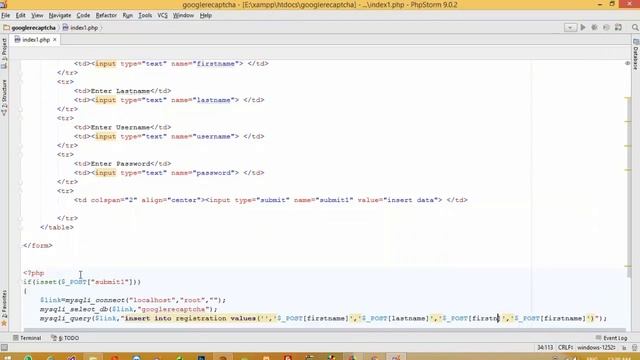Open the Run menu
640x360 pixels.
click(x=127, y=15)
